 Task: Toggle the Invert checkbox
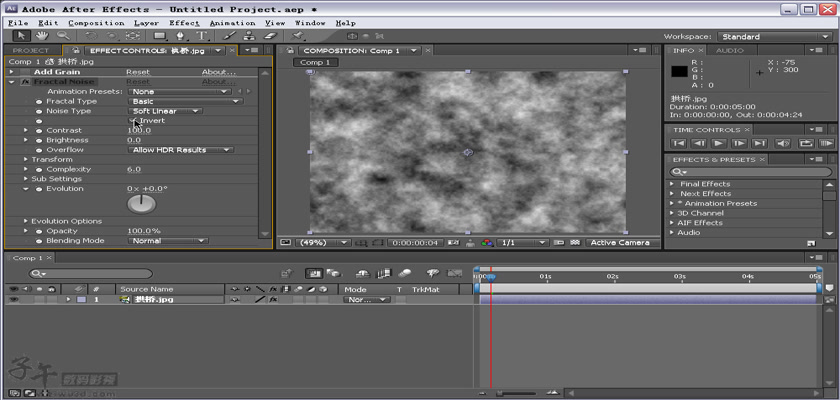click(133, 120)
